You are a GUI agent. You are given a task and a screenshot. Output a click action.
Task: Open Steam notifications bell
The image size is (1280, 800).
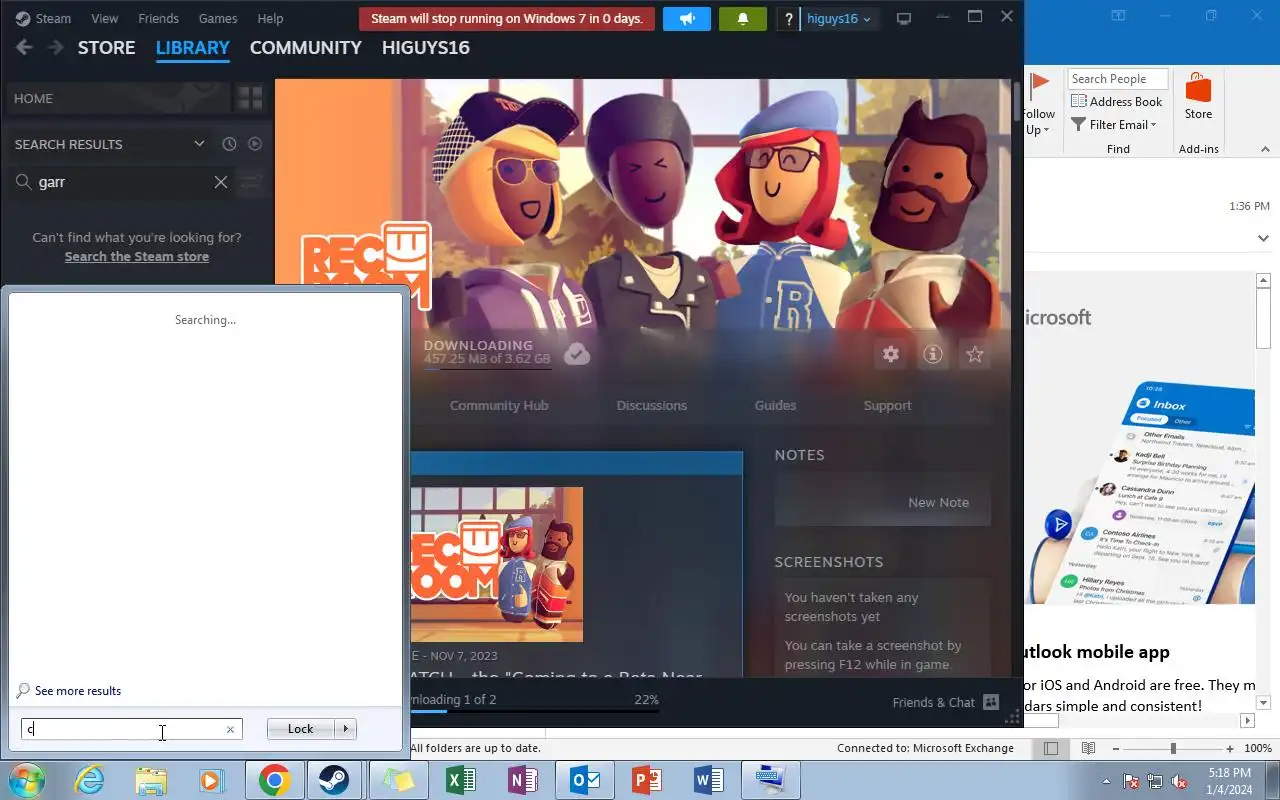pyautogui.click(x=743, y=19)
